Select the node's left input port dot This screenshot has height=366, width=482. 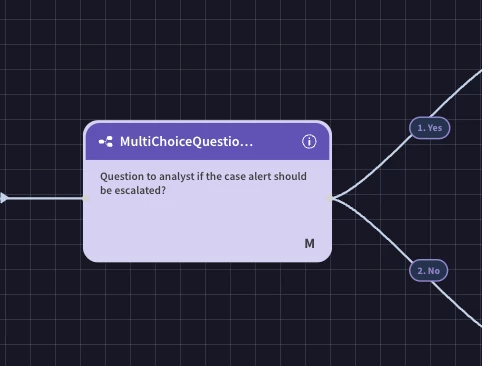(86, 198)
